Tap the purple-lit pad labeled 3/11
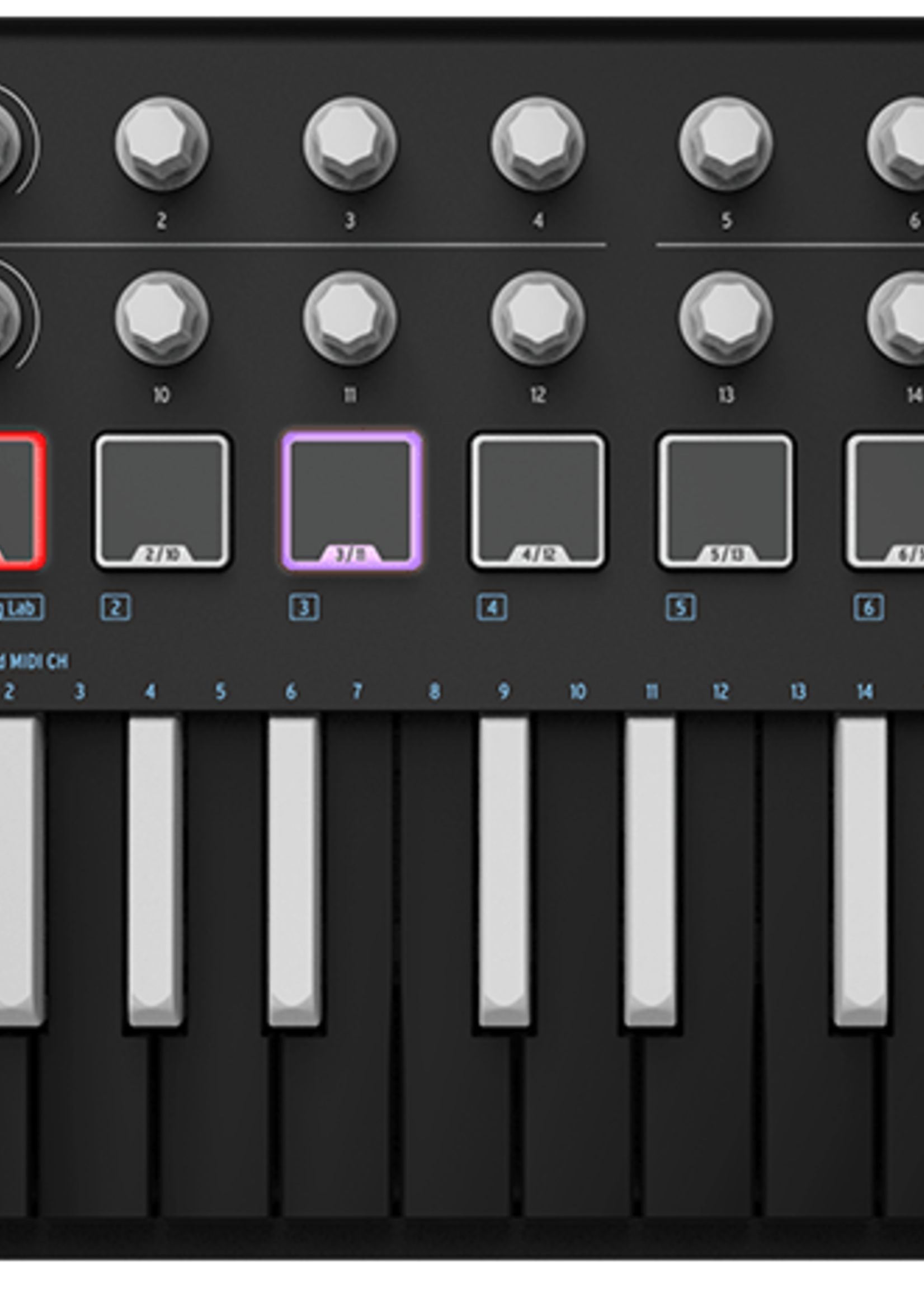The height and width of the screenshot is (1294, 924). (351, 501)
